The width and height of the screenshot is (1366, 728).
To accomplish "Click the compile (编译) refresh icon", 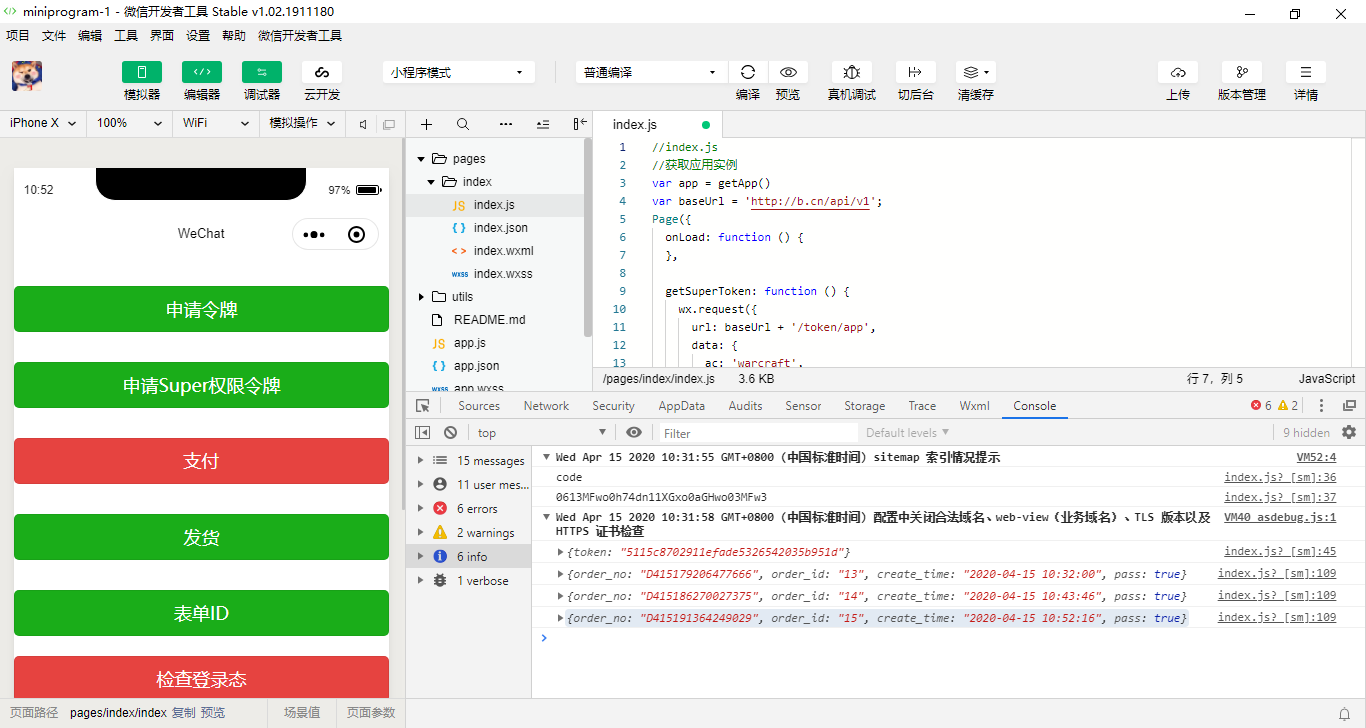I will (x=747, y=72).
